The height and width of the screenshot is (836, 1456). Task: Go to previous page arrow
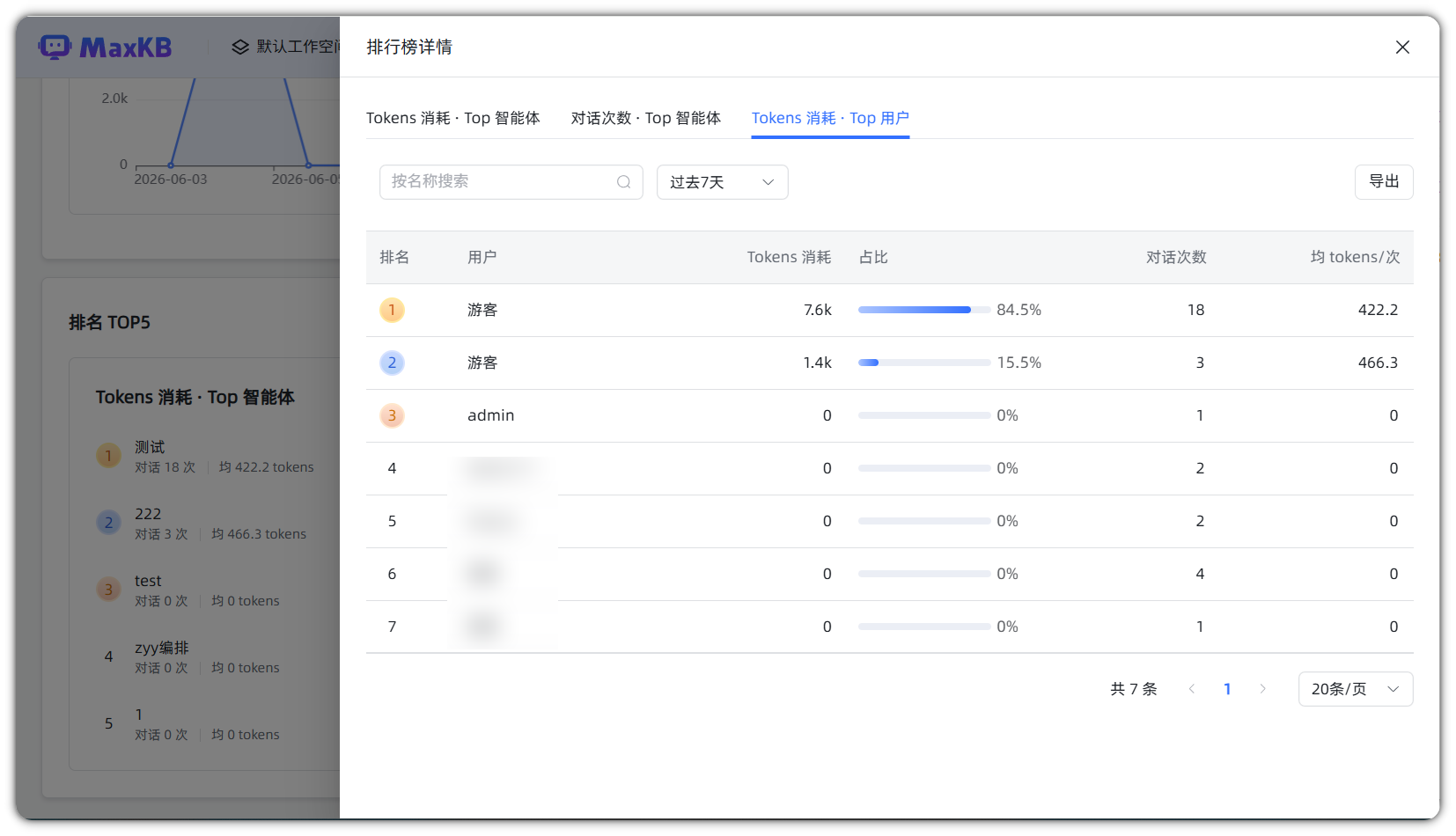1192,689
